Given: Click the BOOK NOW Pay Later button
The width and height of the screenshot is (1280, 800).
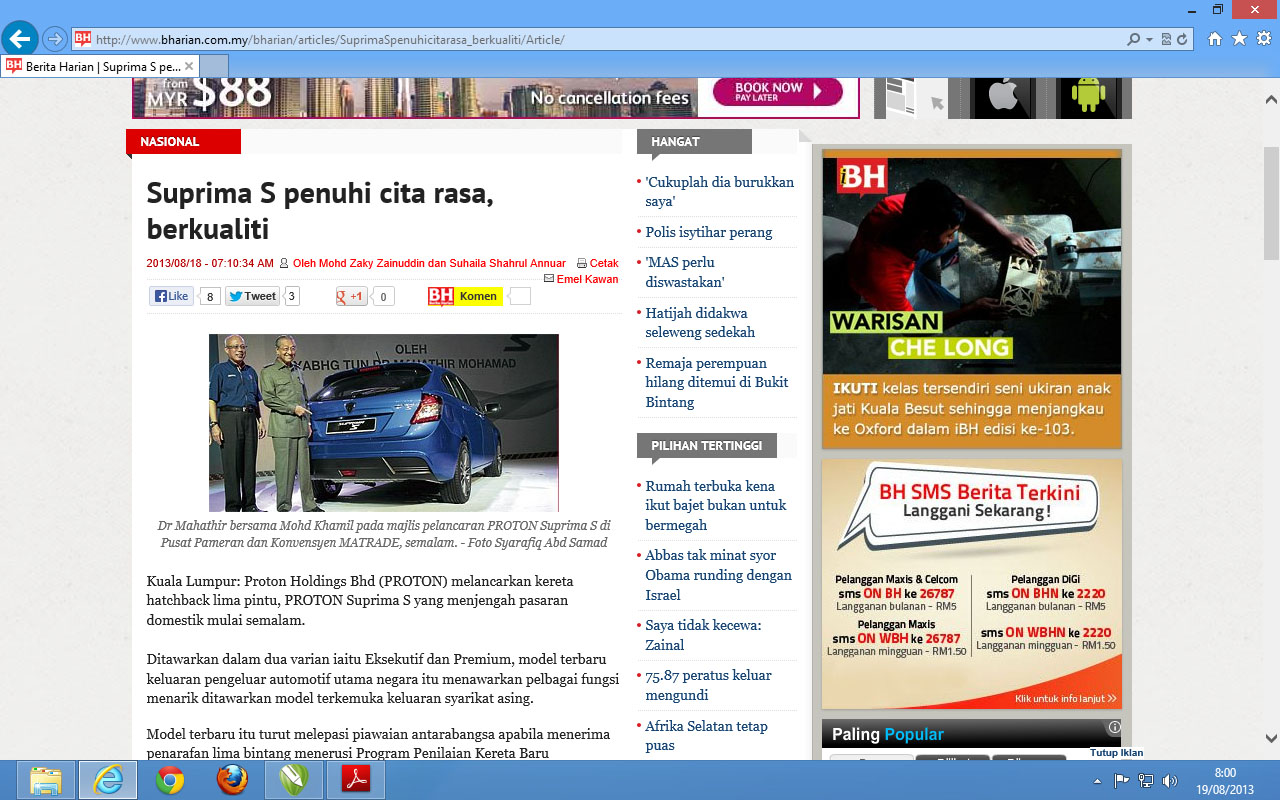Looking at the screenshot, I should point(777,93).
